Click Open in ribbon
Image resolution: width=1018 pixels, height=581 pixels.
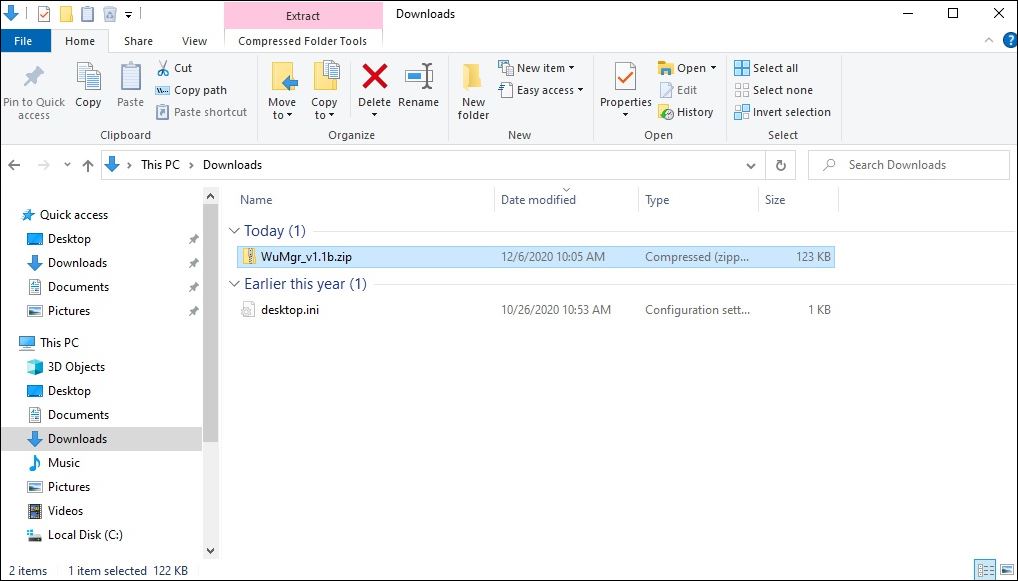pos(687,68)
